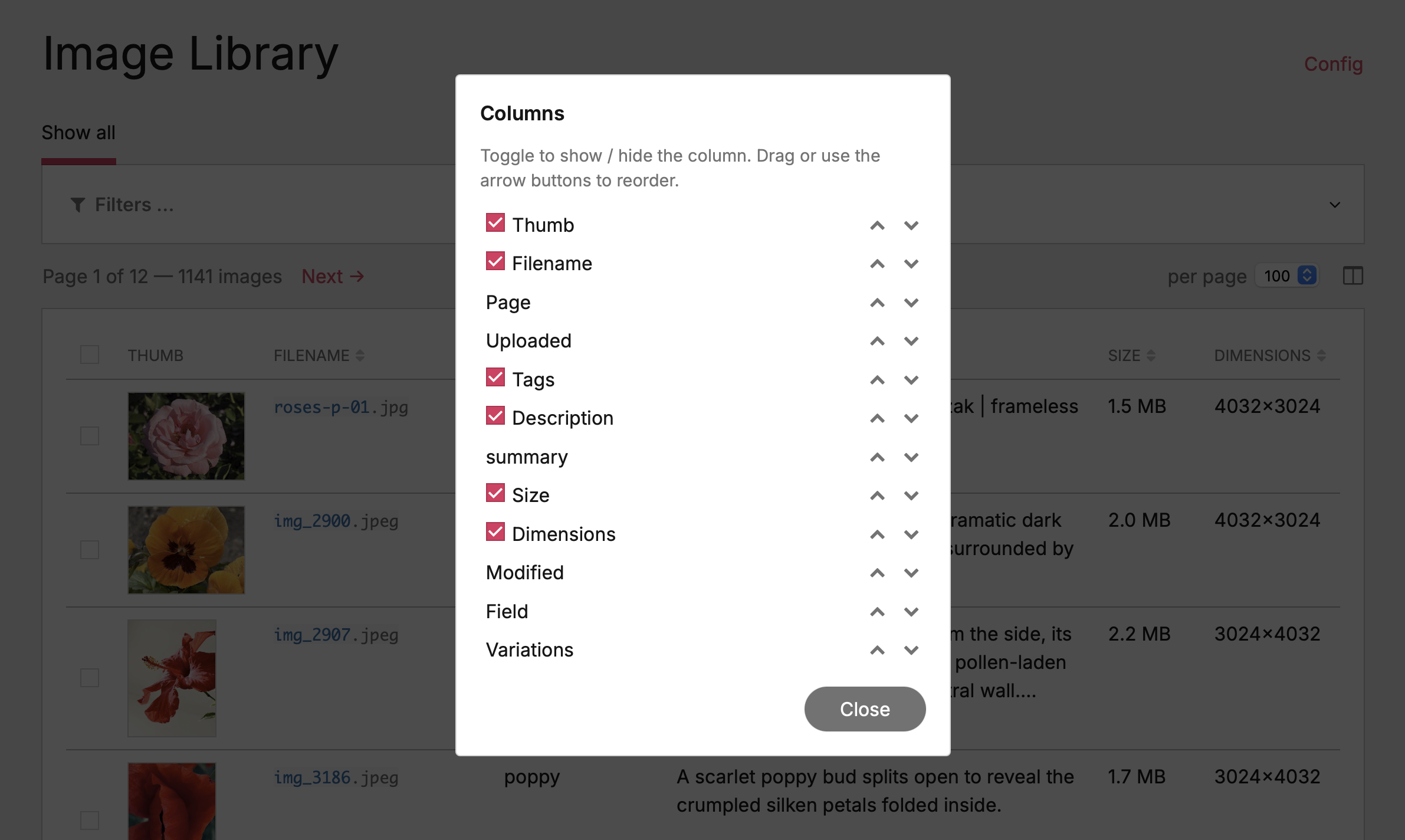Move summary column down
Viewport: 1405px width, 840px height.
[x=911, y=457]
